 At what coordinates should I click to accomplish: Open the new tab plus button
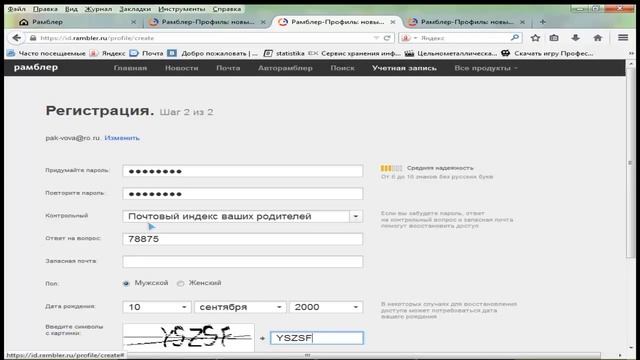coord(542,22)
